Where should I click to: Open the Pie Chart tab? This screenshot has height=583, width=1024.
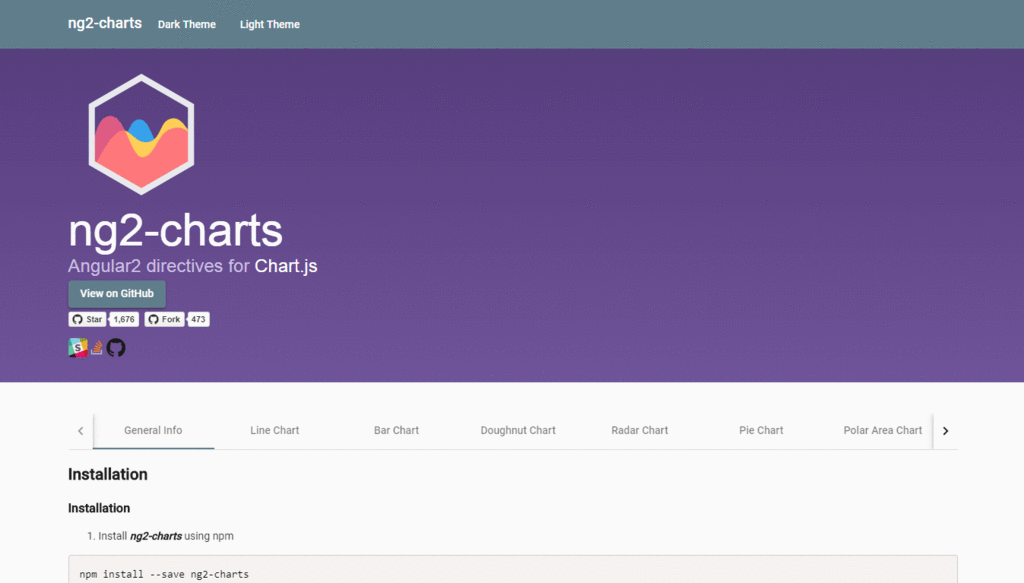[761, 430]
